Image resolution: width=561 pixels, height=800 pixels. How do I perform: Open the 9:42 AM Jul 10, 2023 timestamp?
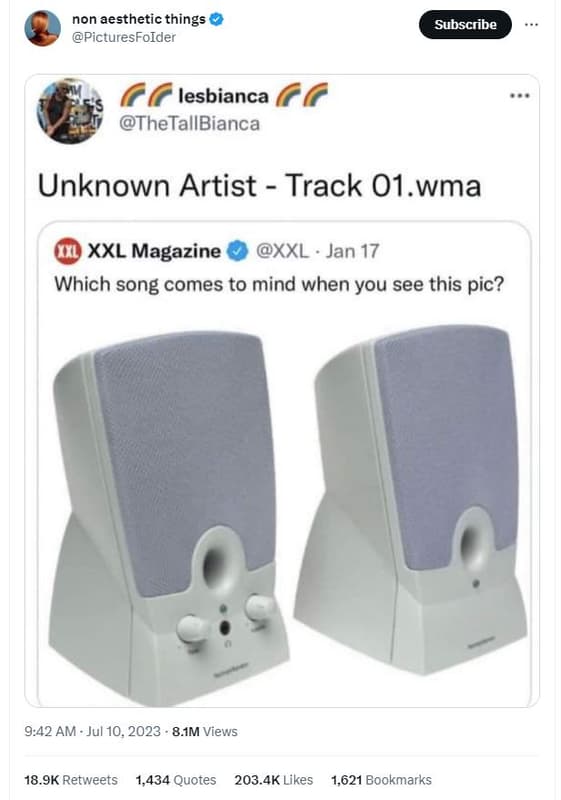coord(92,731)
